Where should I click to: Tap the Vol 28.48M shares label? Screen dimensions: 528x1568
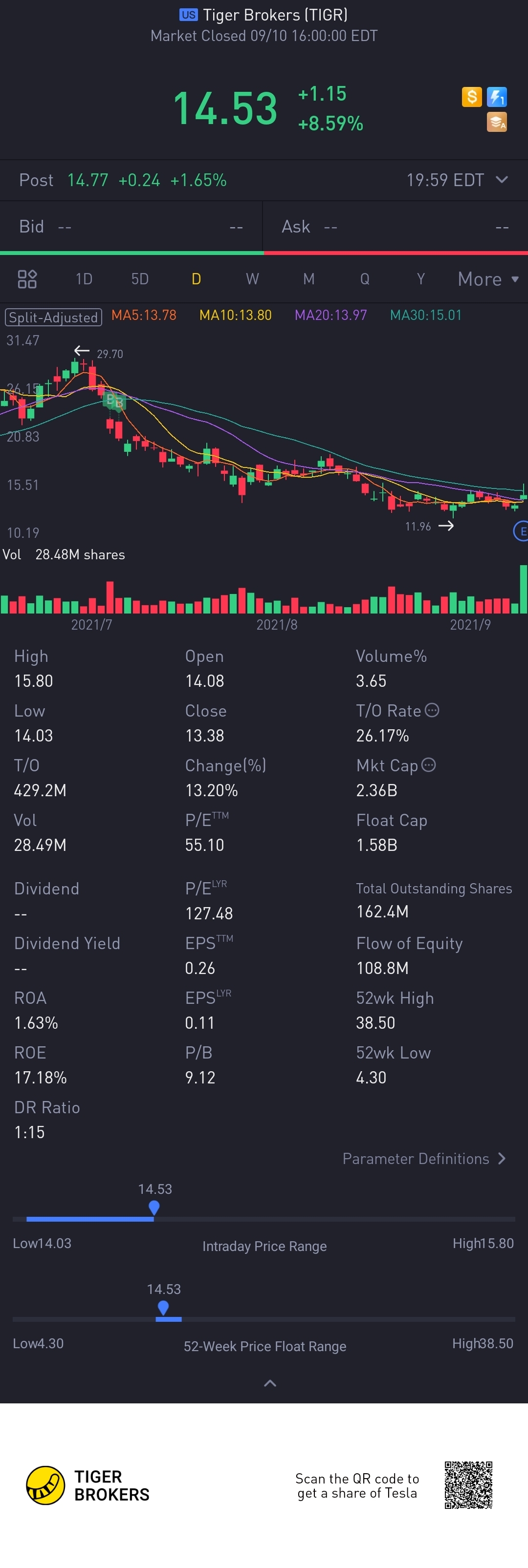(x=64, y=554)
